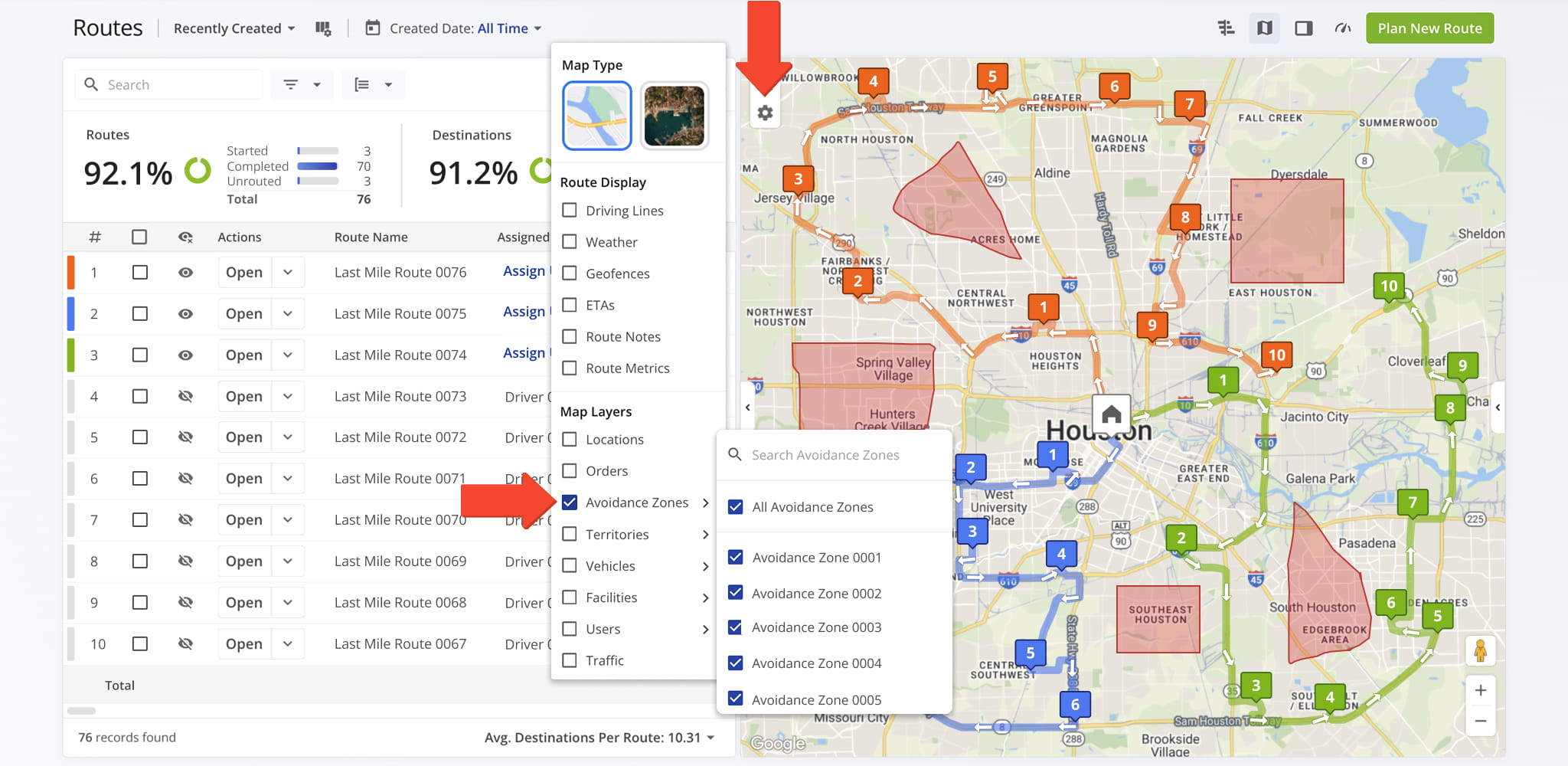
Task: Toggle visibility of Last Mile Route 0076
Action: [x=185, y=273]
